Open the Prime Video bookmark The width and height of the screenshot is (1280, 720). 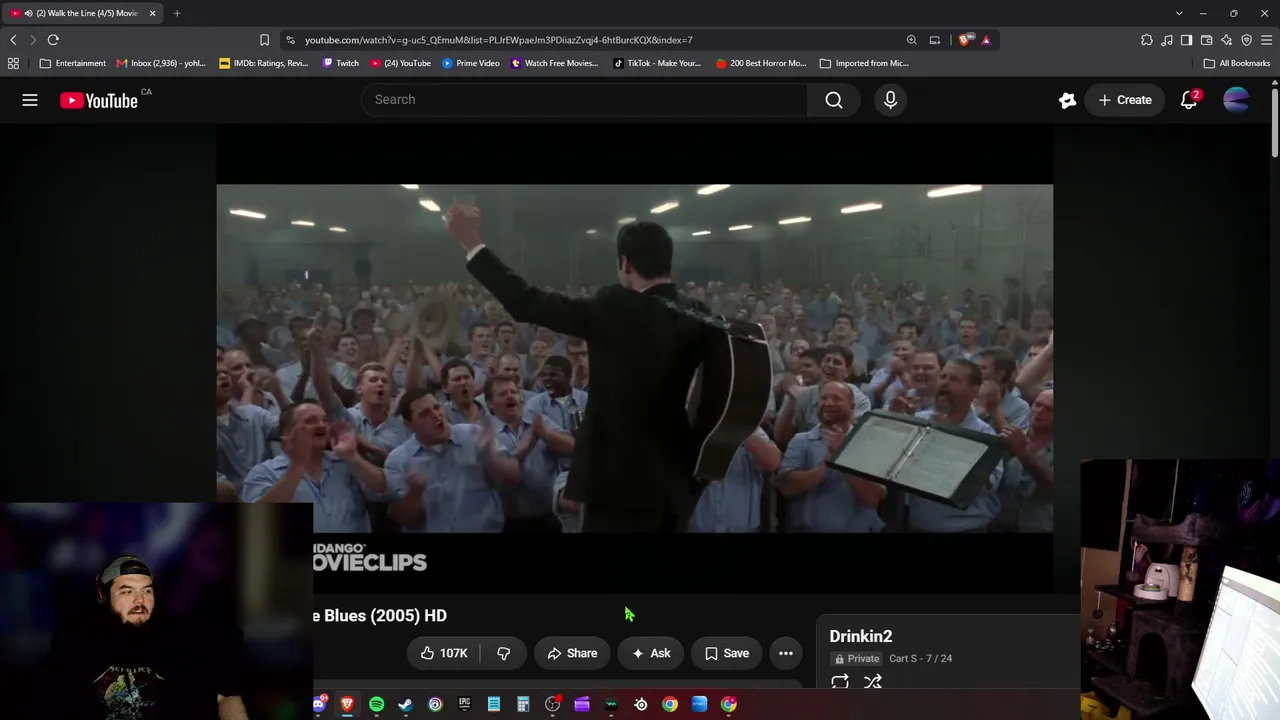click(471, 63)
